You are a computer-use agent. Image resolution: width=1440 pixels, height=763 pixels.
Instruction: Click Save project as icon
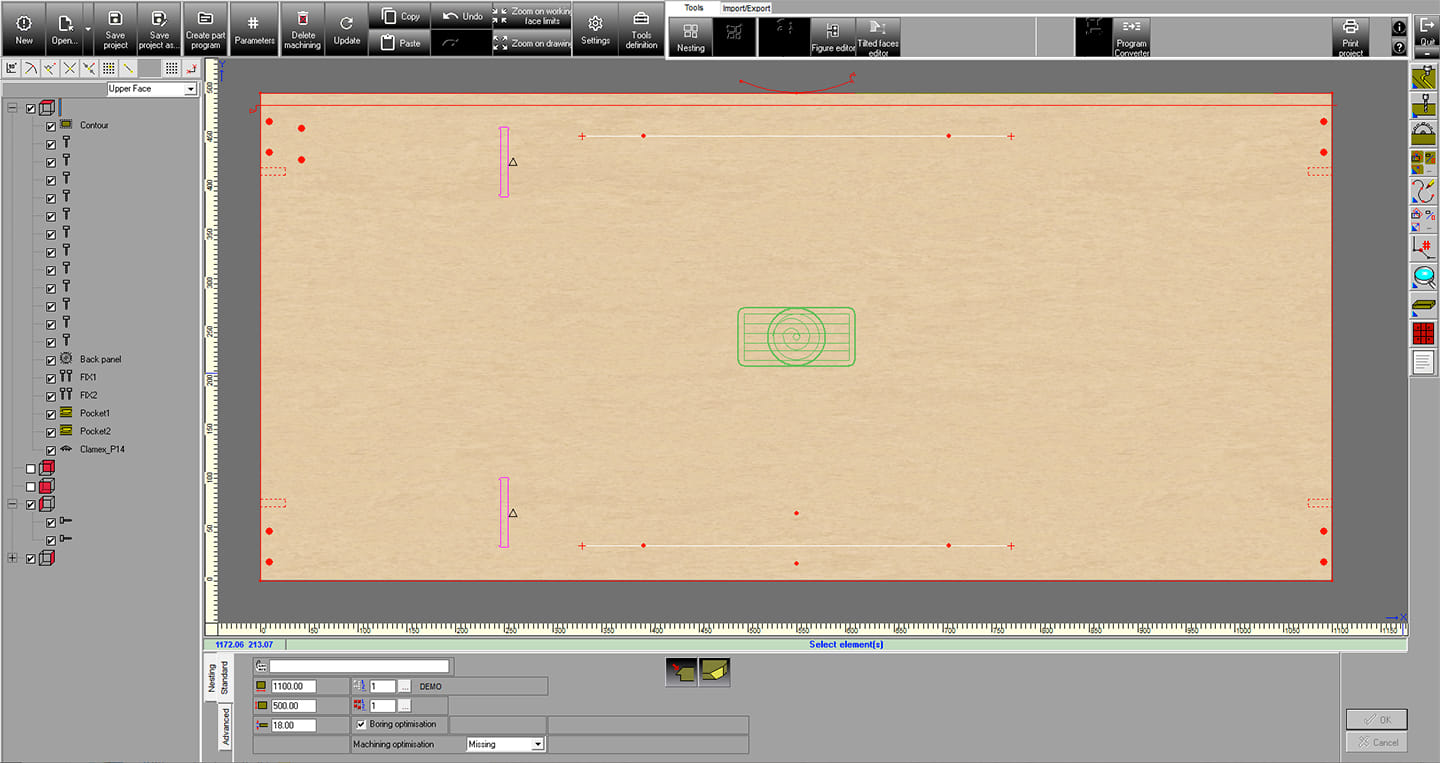pos(159,29)
